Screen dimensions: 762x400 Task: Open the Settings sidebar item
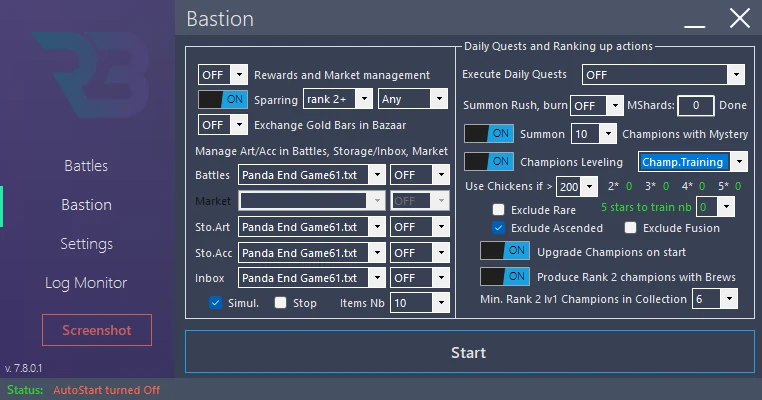point(86,244)
